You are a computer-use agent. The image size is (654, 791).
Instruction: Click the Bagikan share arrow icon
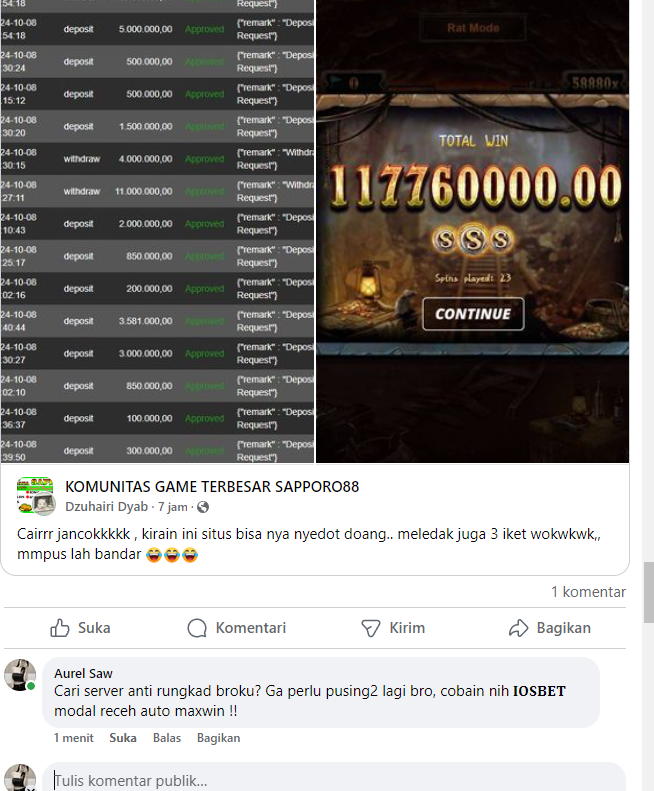[518, 628]
